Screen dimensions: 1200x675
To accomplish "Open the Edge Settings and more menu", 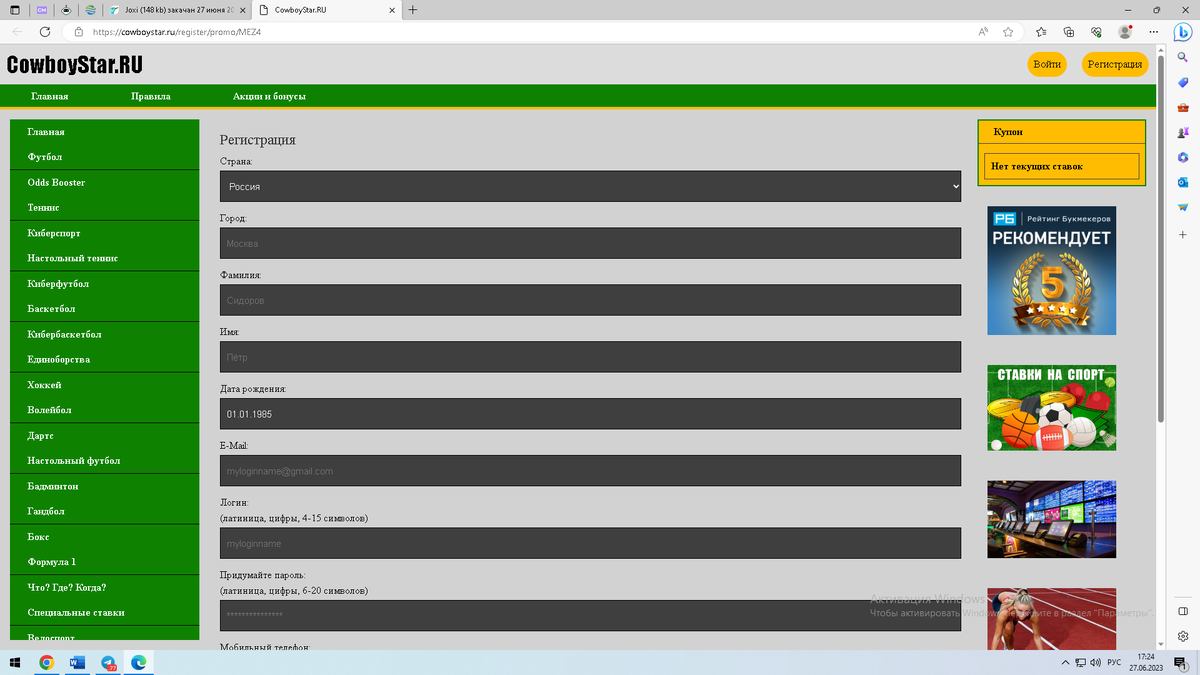I will pos(1153,32).
